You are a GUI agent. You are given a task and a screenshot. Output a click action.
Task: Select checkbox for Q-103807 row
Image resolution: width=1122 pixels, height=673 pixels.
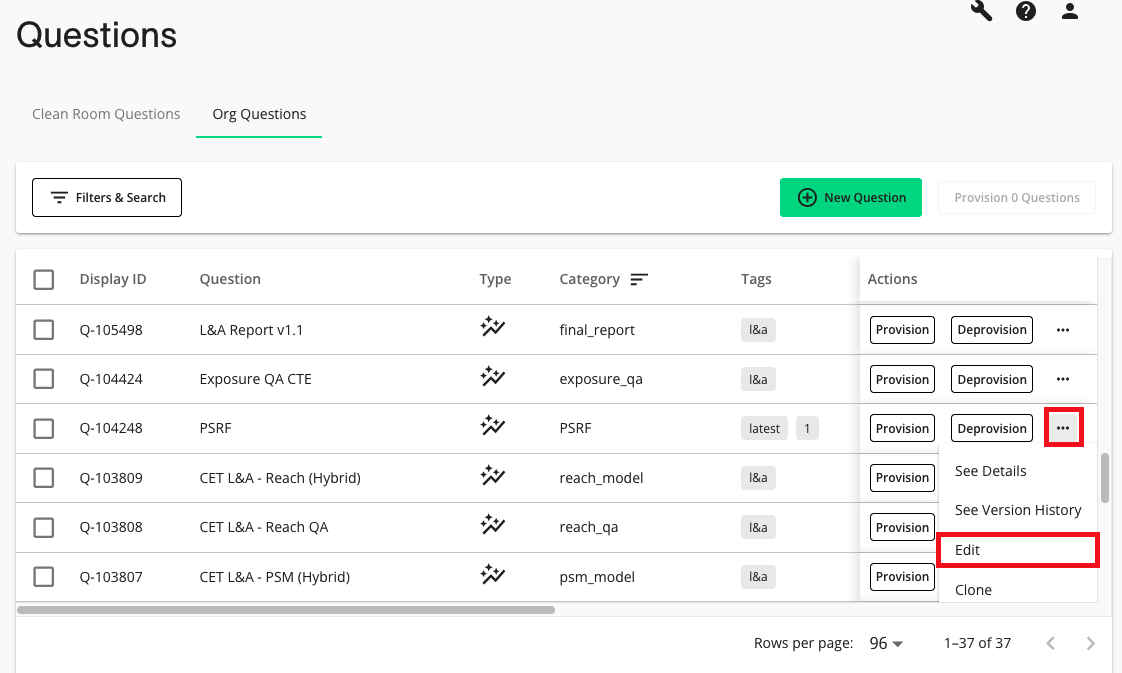click(44, 576)
